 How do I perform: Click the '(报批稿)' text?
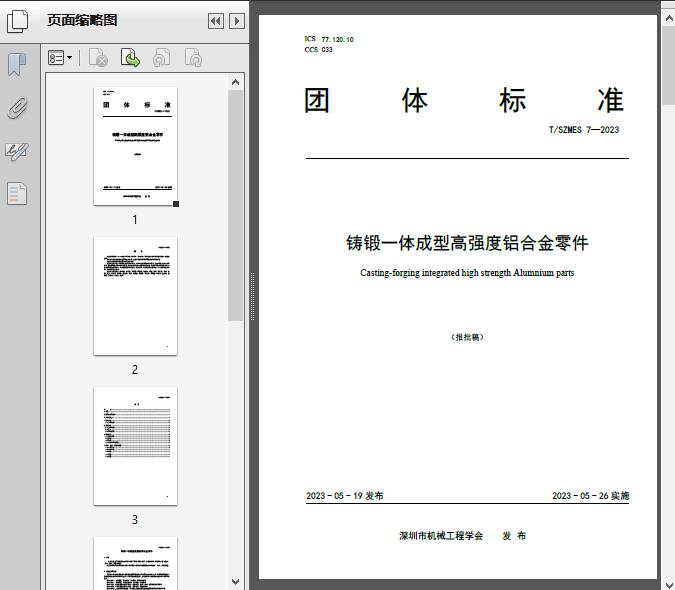(x=467, y=337)
